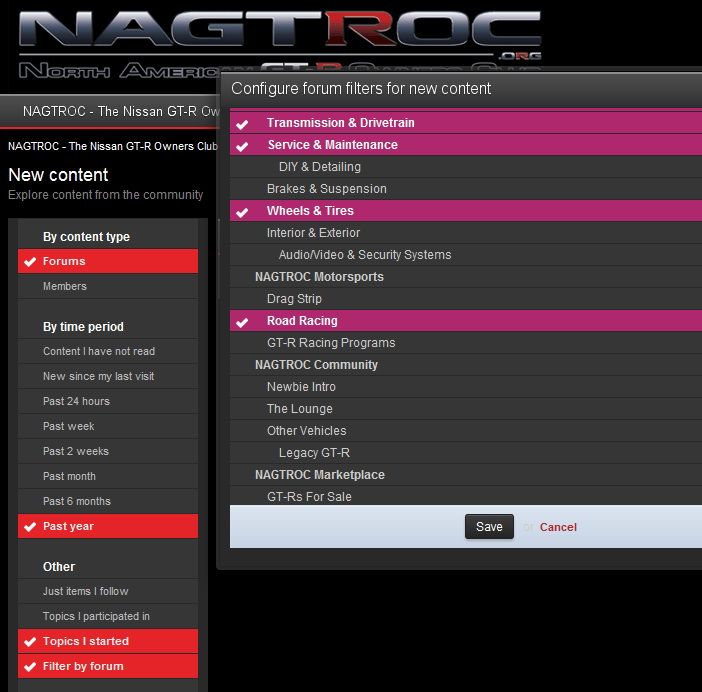Select the Brakes & Suspension forum
Image resolution: width=702 pixels, height=692 pixels.
(466, 188)
